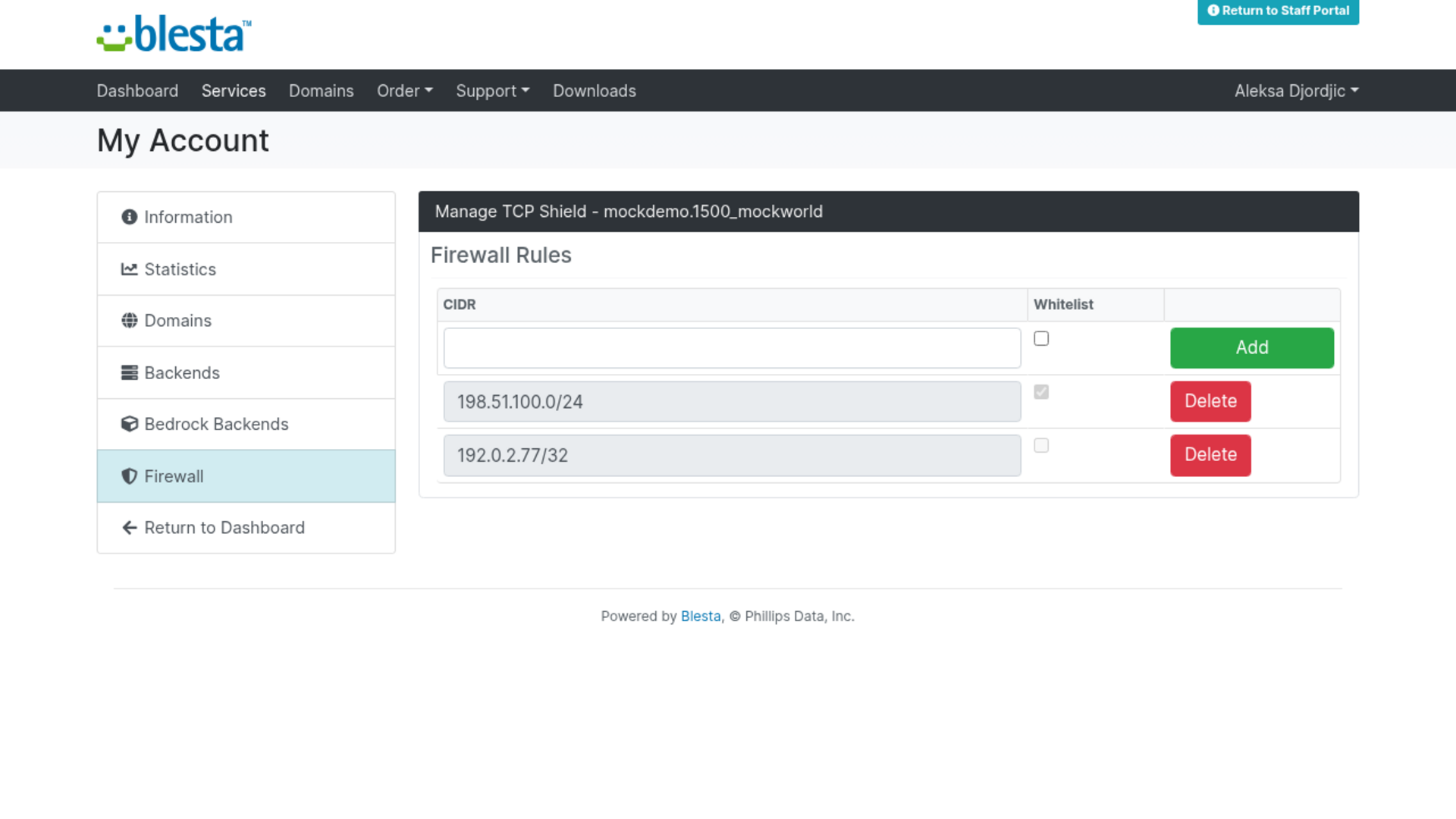This screenshot has height=819, width=1456.
Task: Delete the 192.0.2.77/32 firewall rule
Action: (1210, 455)
